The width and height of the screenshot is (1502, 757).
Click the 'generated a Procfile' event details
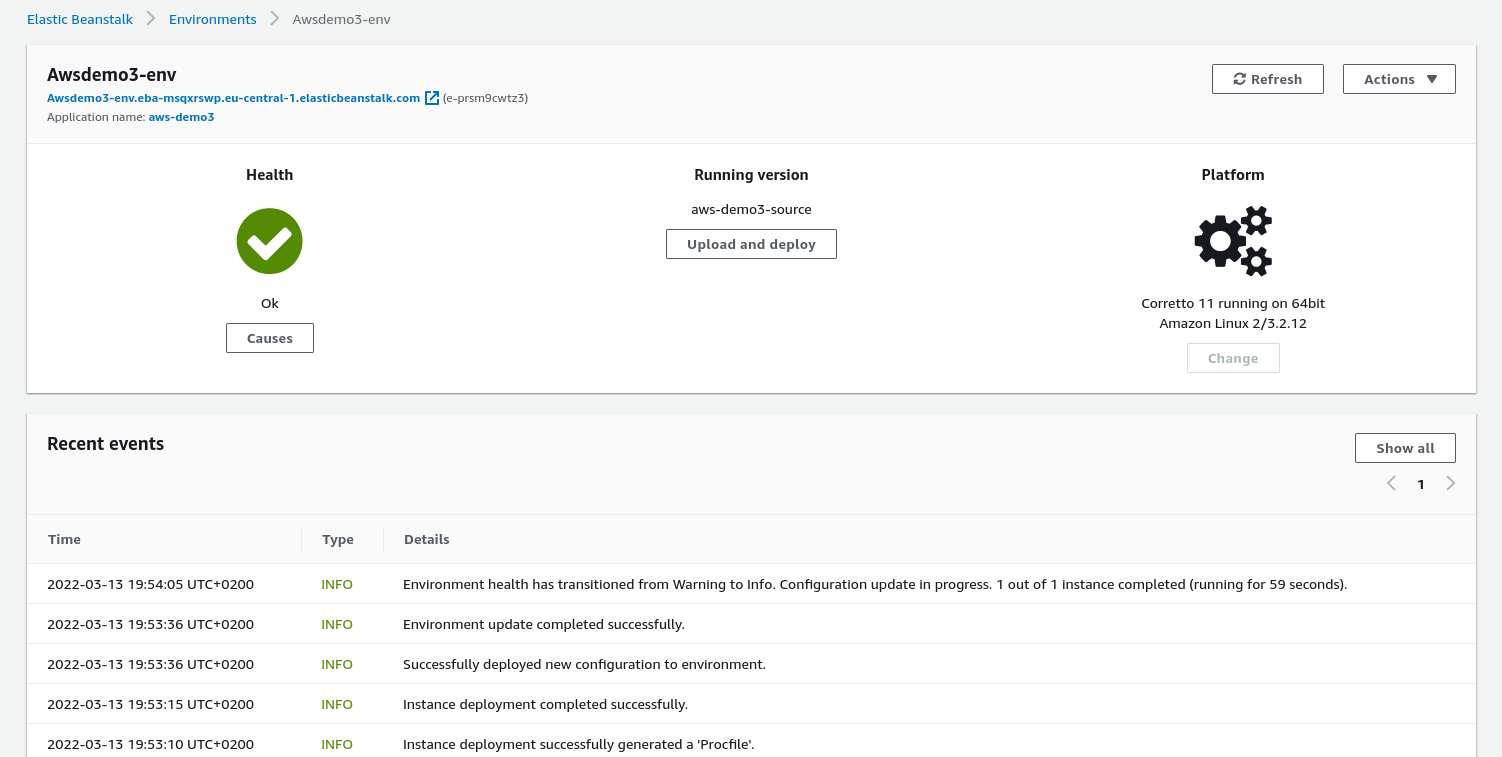[580, 744]
